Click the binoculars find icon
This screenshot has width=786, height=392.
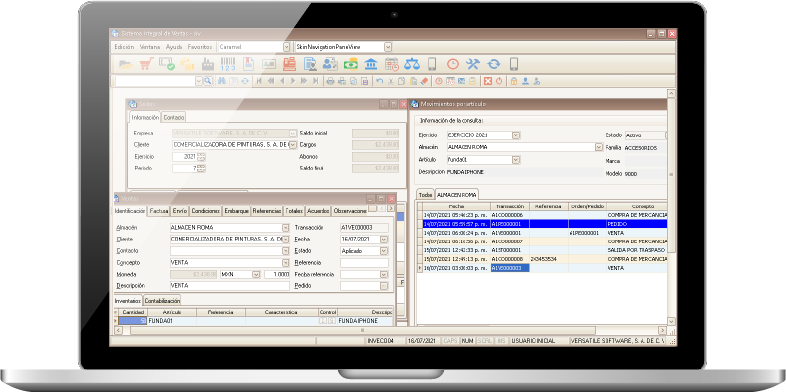[221, 81]
